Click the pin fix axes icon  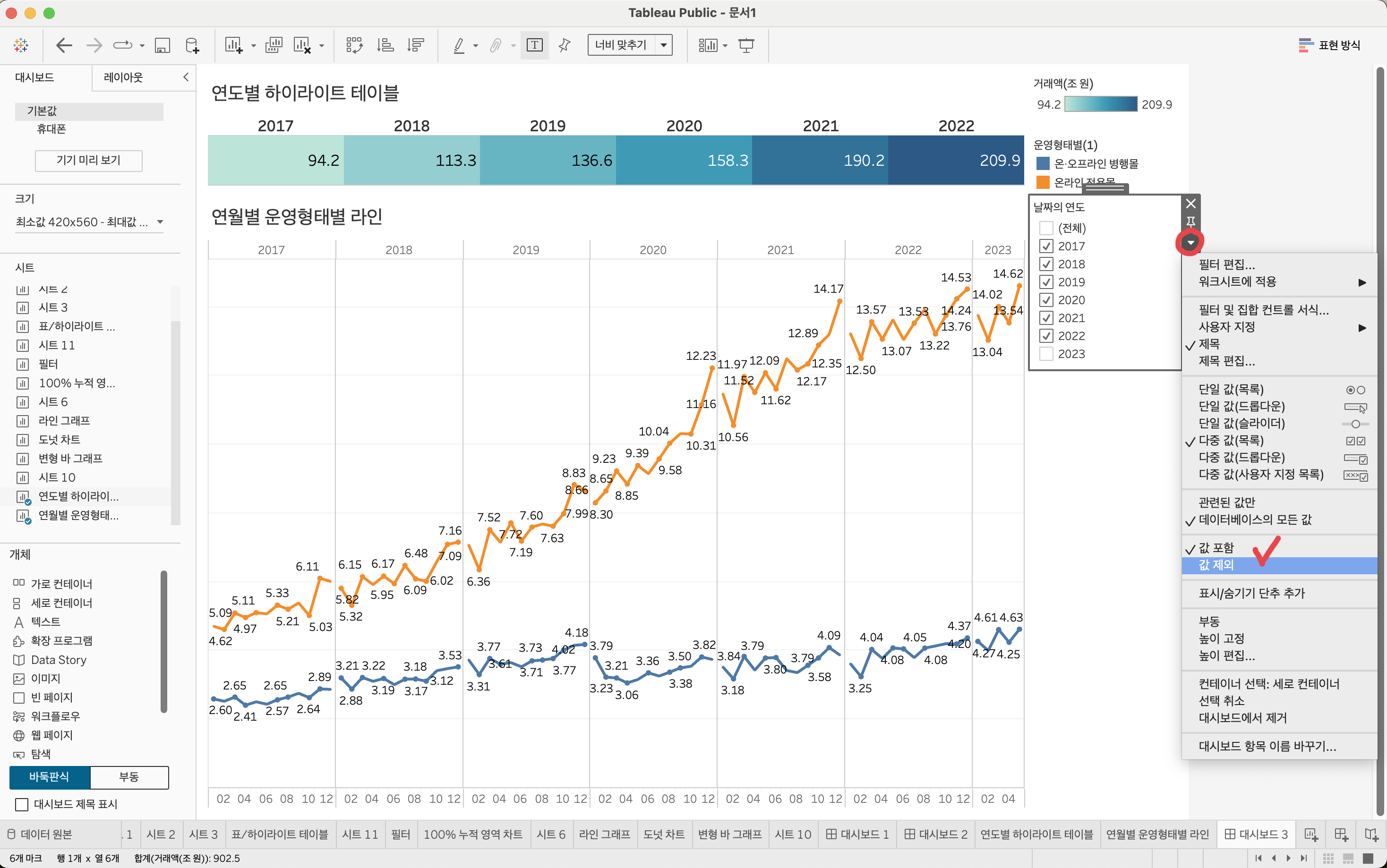pos(565,45)
